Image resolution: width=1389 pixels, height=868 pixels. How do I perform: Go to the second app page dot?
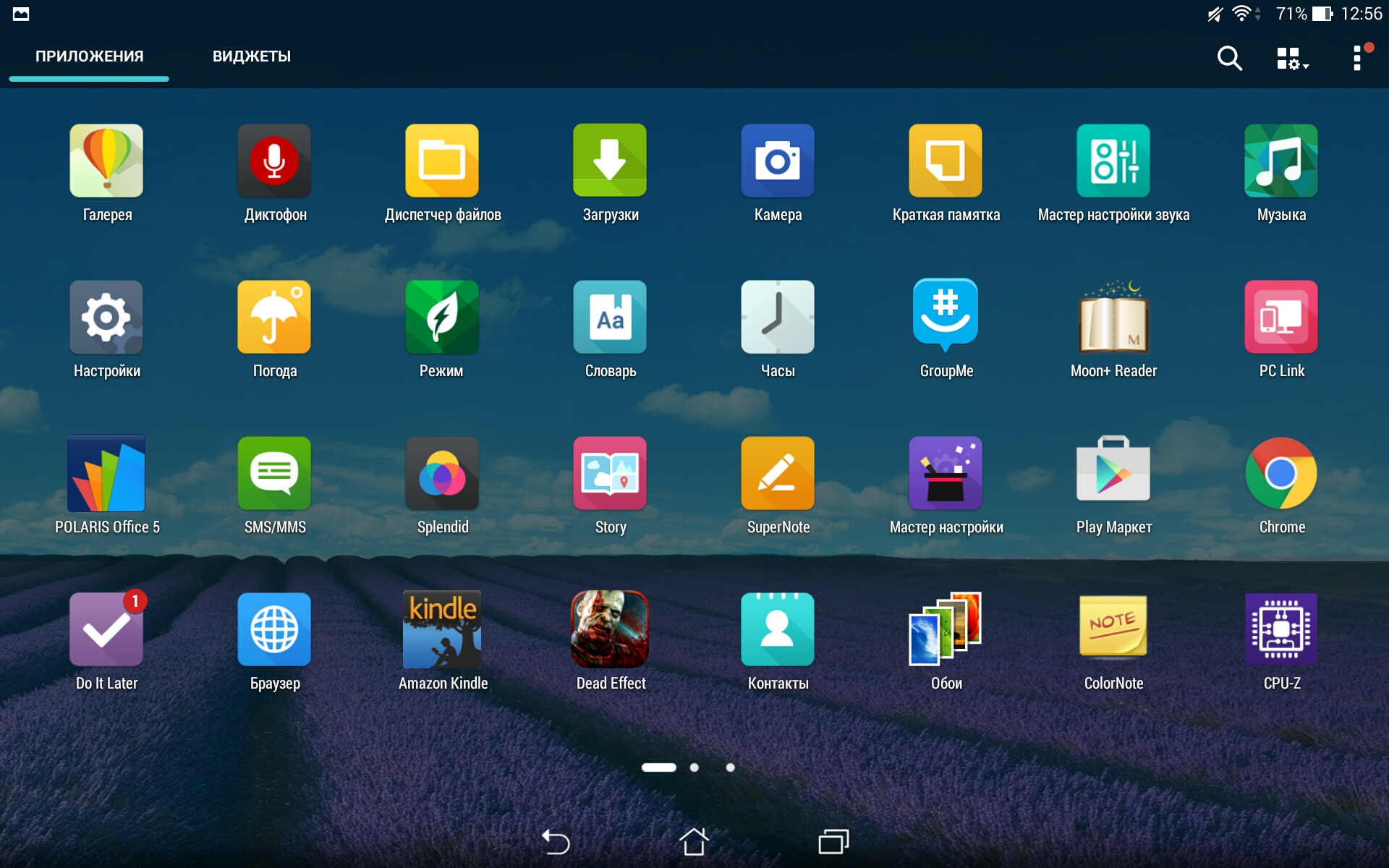(x=694, y=767)
